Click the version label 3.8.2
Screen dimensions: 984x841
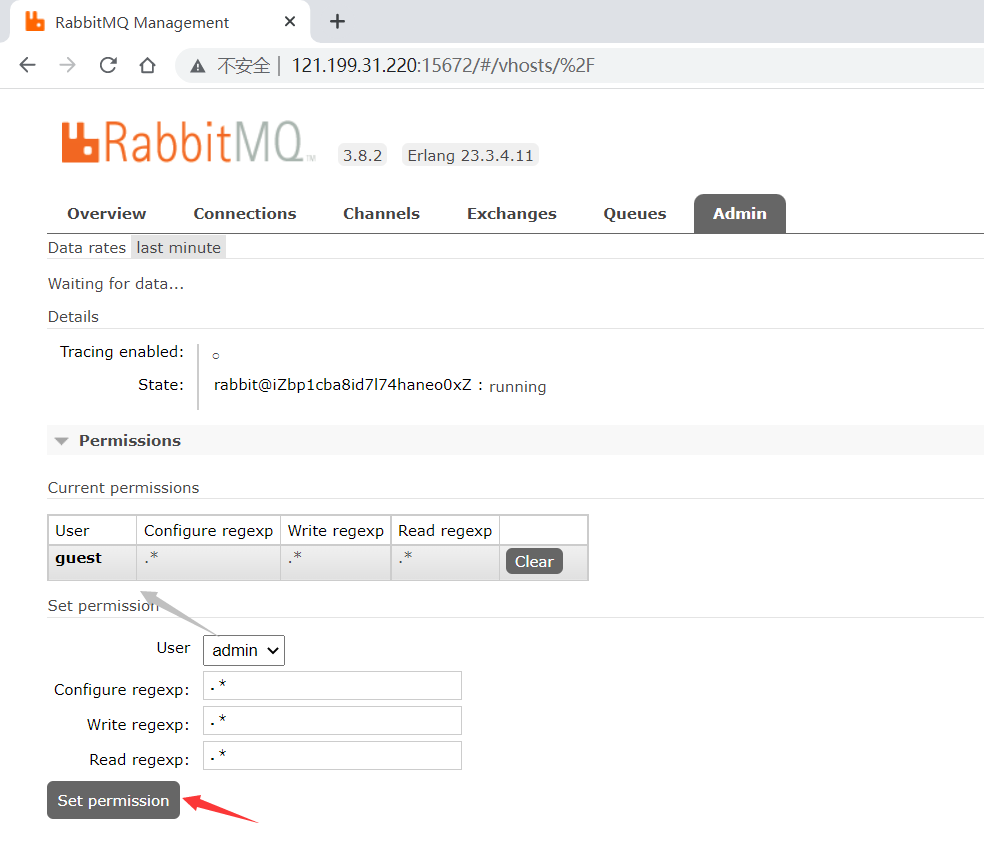(362, 156)
